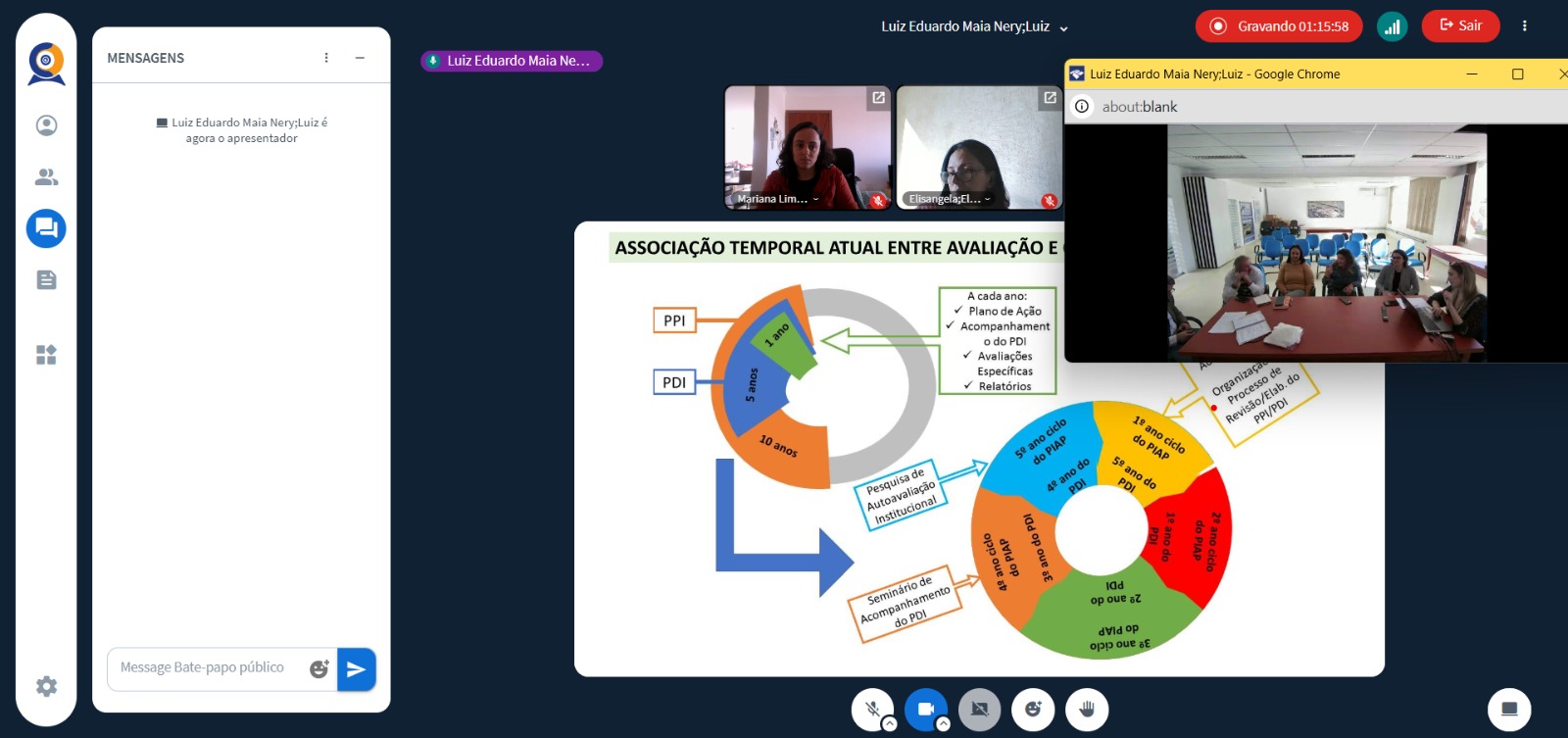Toggle the webcam camera button
The height and width of the screenshot is (738, 1568).
[x=925, y=709]
